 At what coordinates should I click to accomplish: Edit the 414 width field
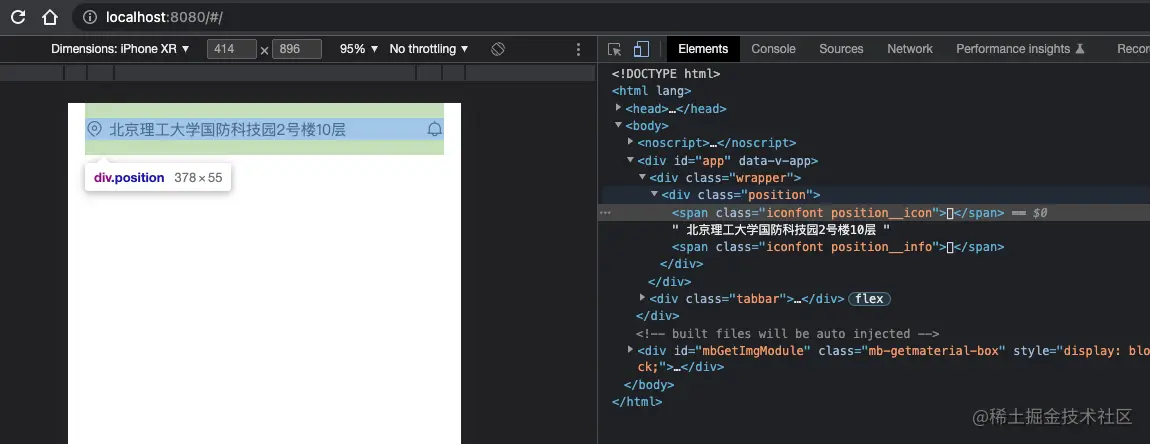point(232,49)
